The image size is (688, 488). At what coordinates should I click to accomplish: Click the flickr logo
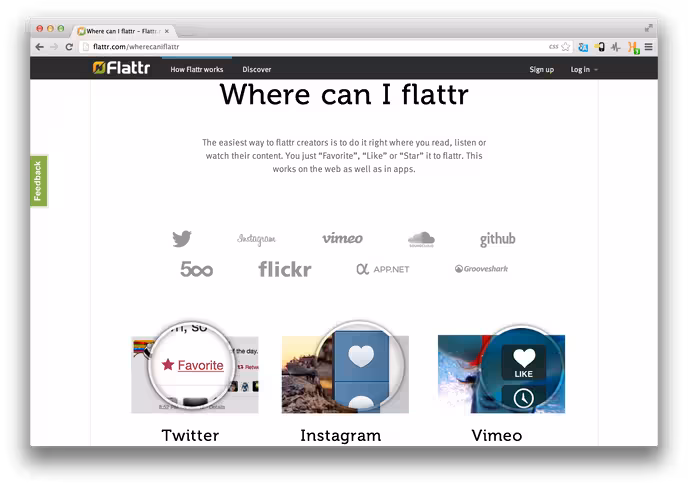tap(285, 269)
